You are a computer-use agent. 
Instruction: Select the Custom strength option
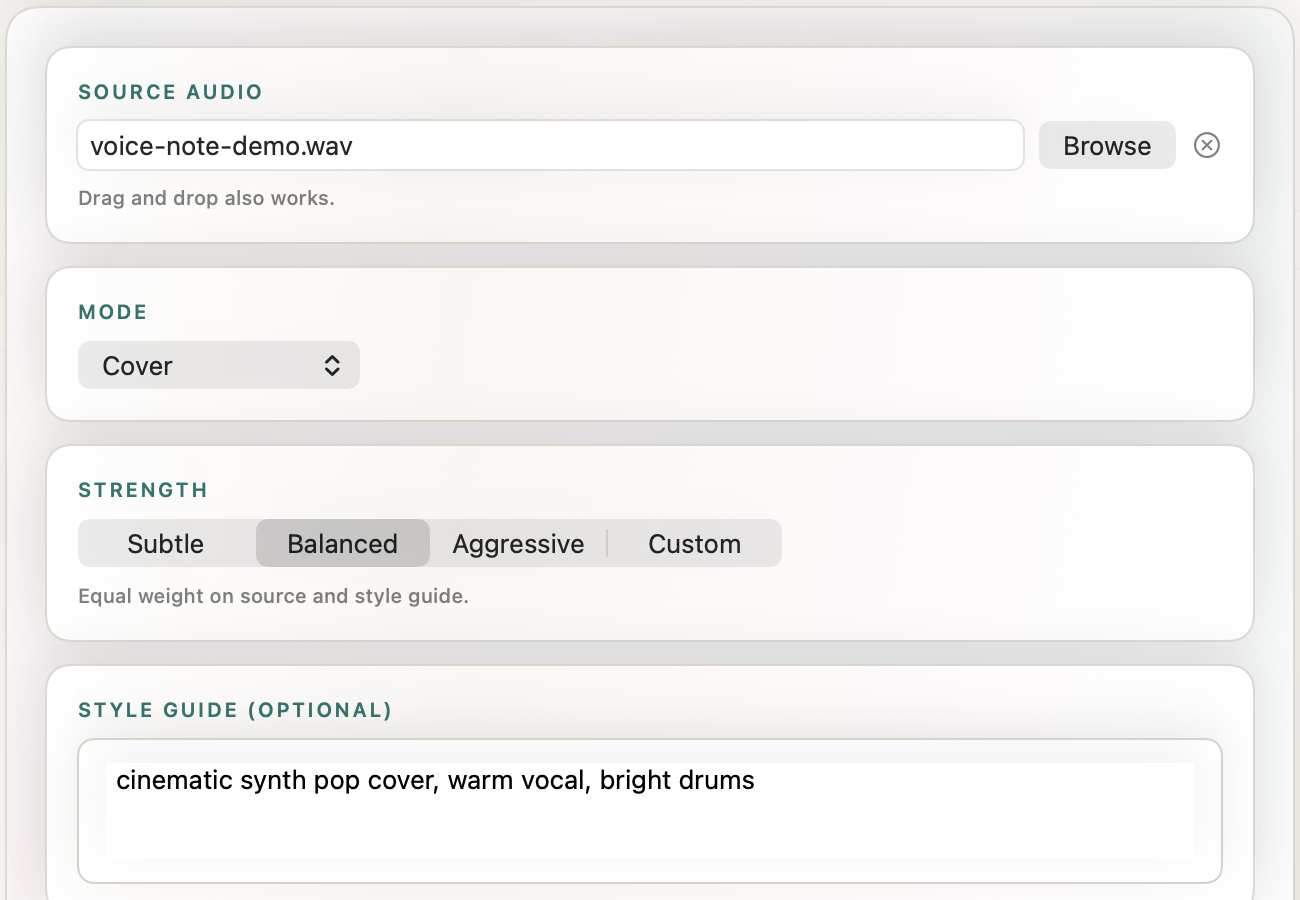(x=695, y=544)
